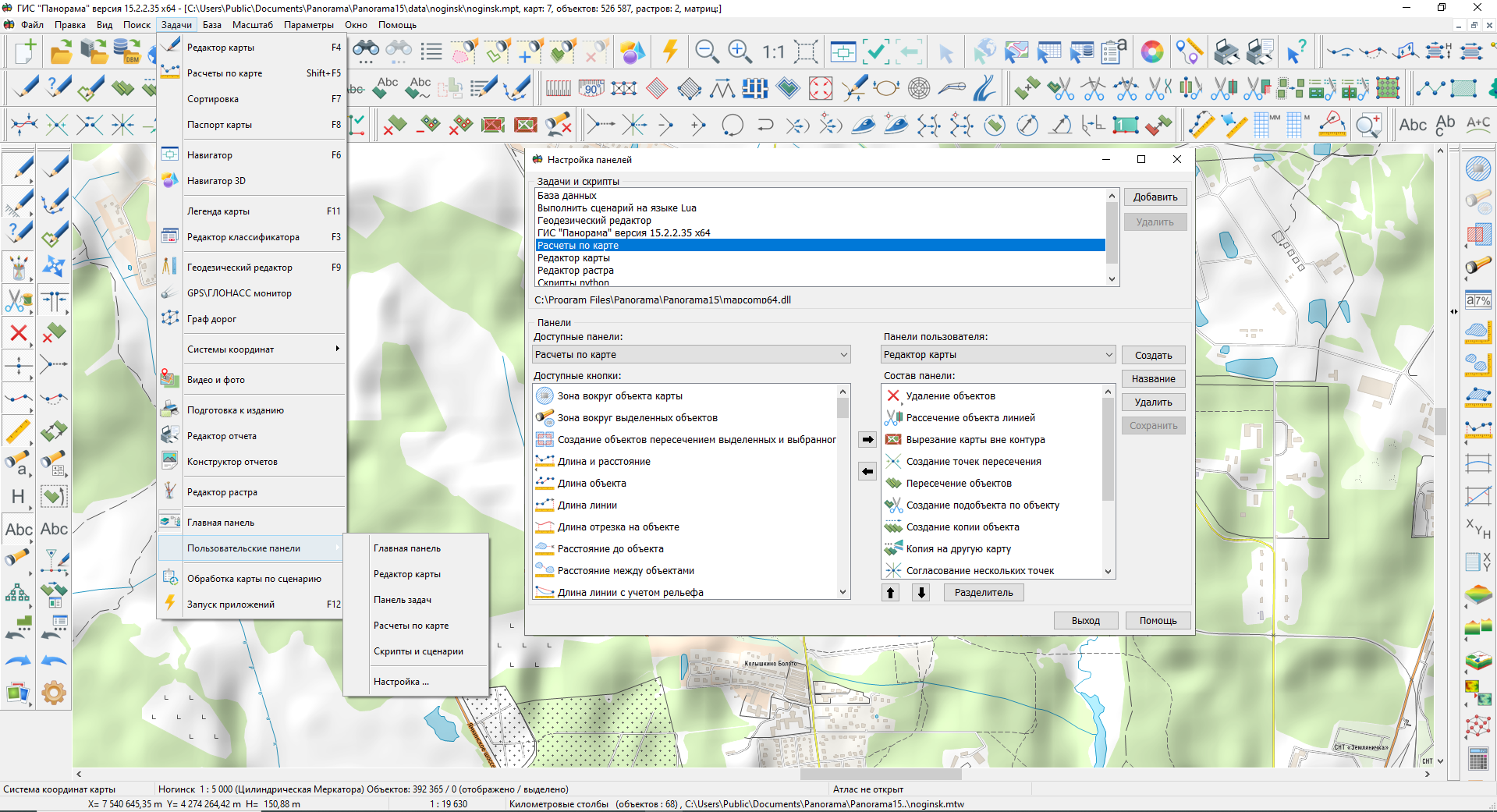Click the zoom out magnifier icon
Viewport: 1497px width, 812px height.
pos(706,51)
